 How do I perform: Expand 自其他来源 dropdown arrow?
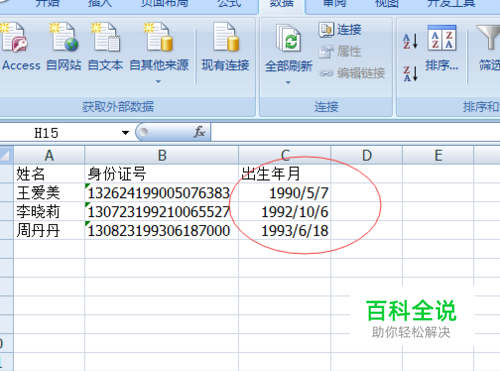tap(158, 81)
